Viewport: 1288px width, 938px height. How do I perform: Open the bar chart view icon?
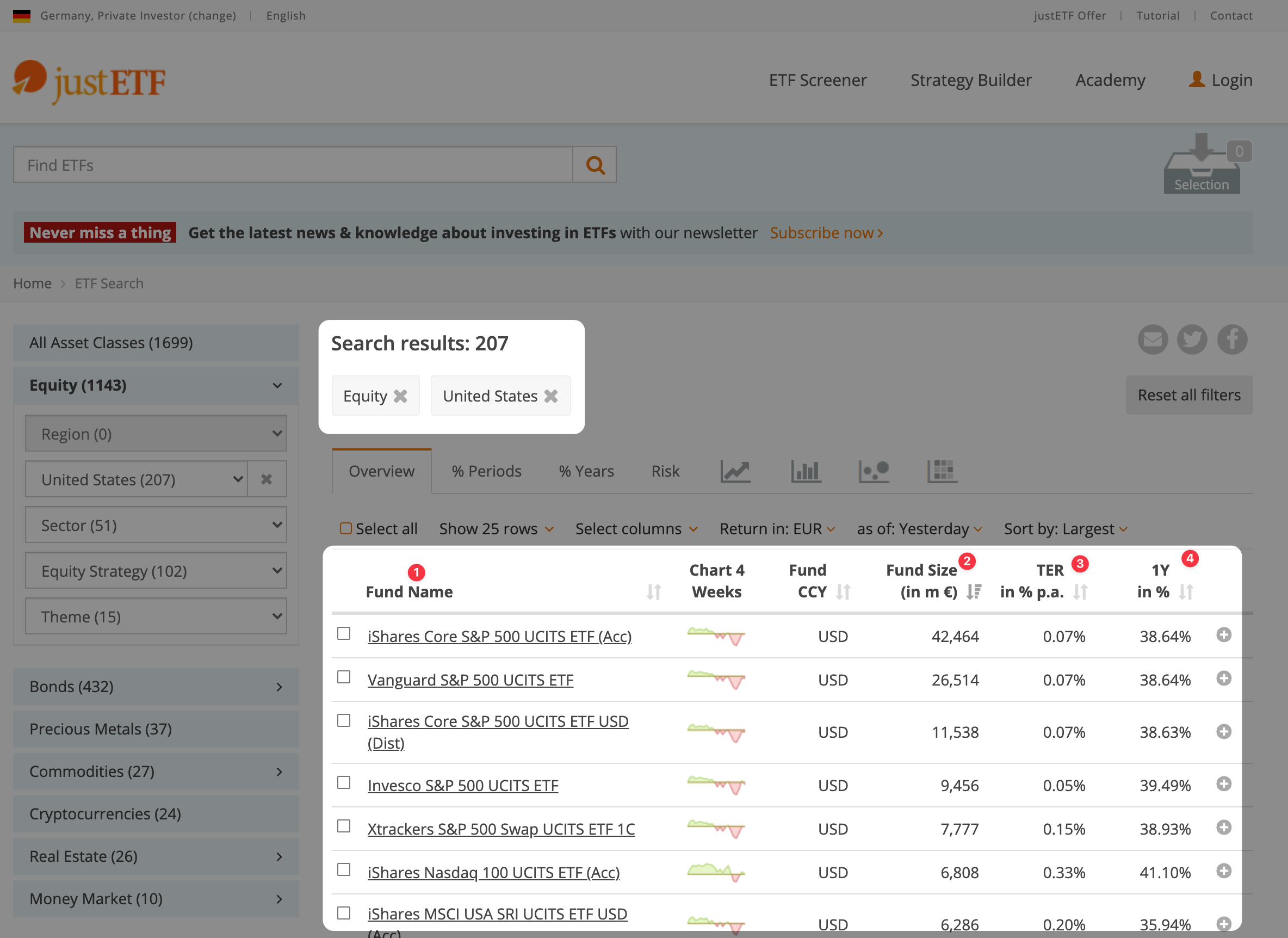[806, 472]
